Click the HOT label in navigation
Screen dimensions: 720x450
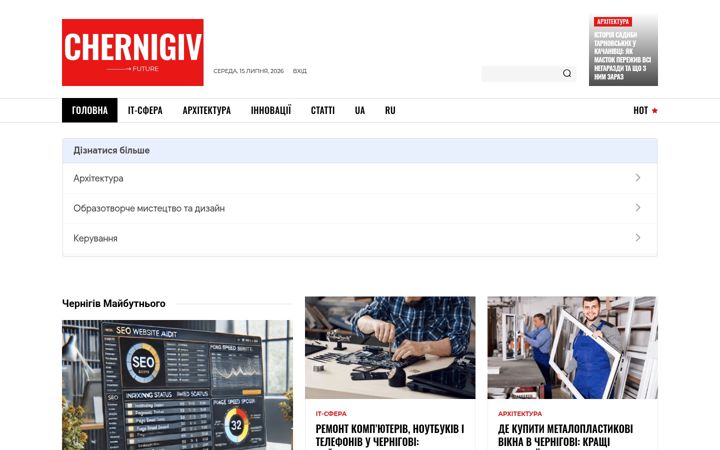[x=641, y=110]
